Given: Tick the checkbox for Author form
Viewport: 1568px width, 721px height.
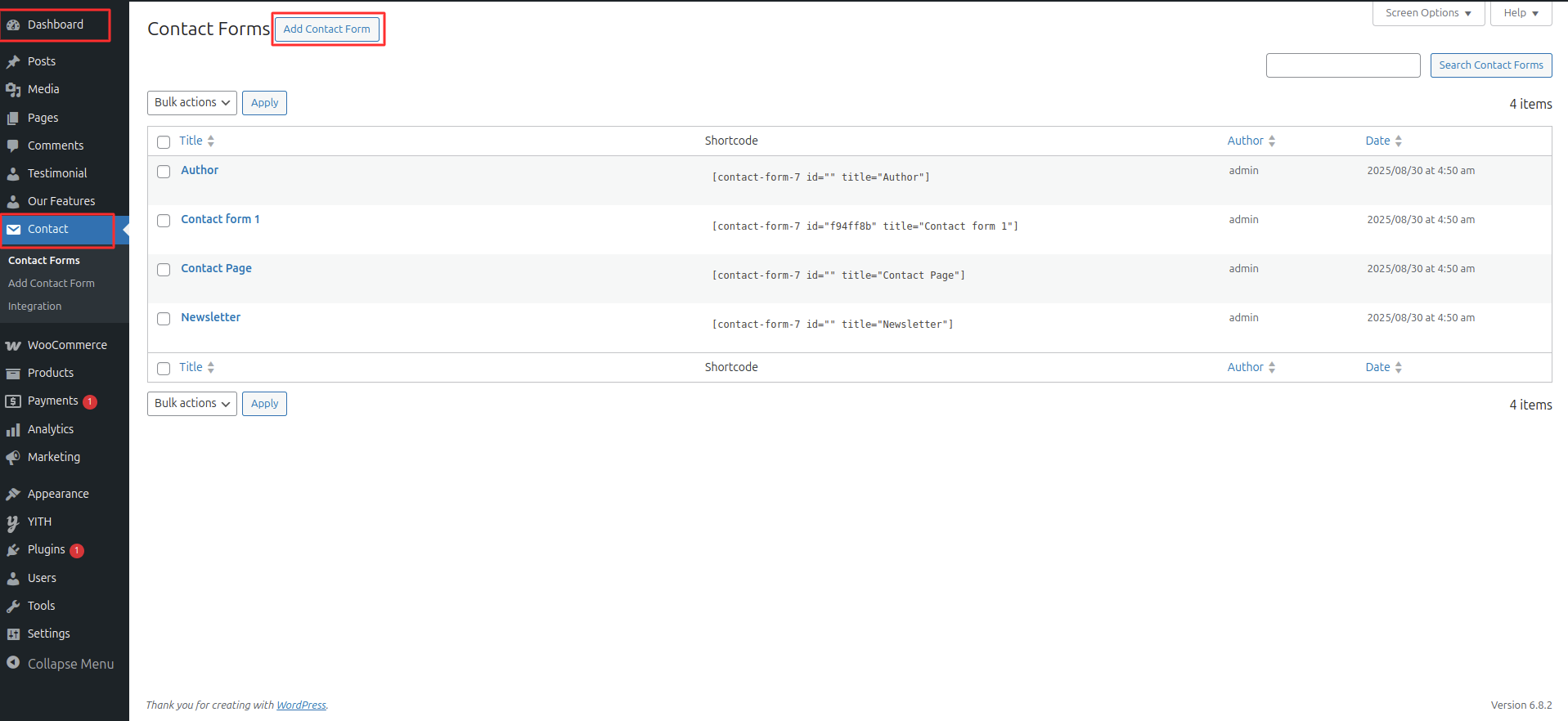Looking at the screenshot, I should click(164, 172).
